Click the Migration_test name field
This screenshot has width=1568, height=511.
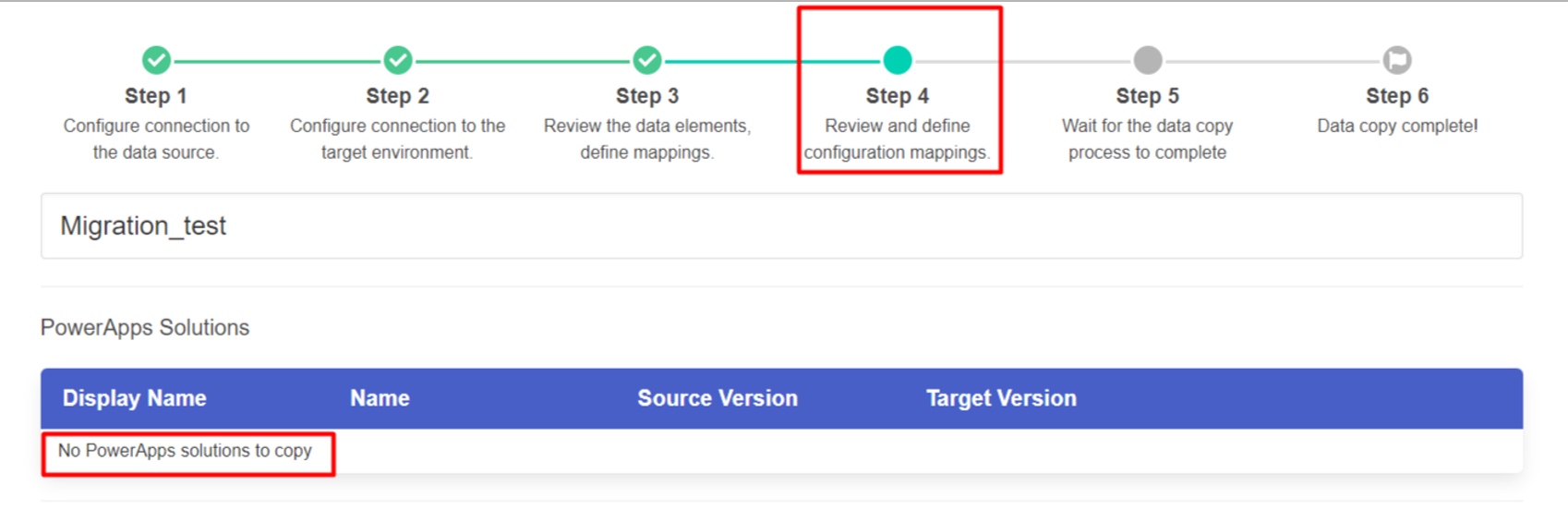[x=781, y=226]
